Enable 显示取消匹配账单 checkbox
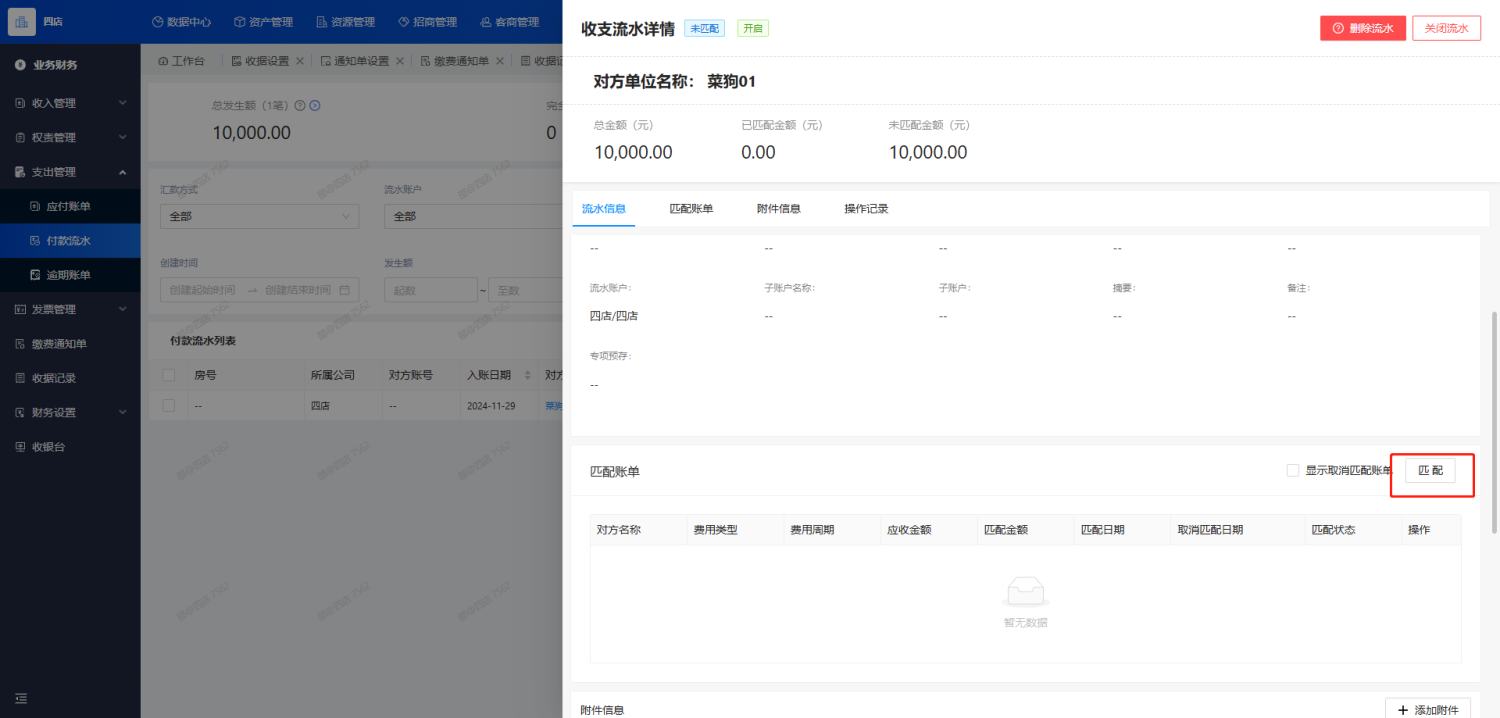1500x718 pixels. [x=1293, y=470]
